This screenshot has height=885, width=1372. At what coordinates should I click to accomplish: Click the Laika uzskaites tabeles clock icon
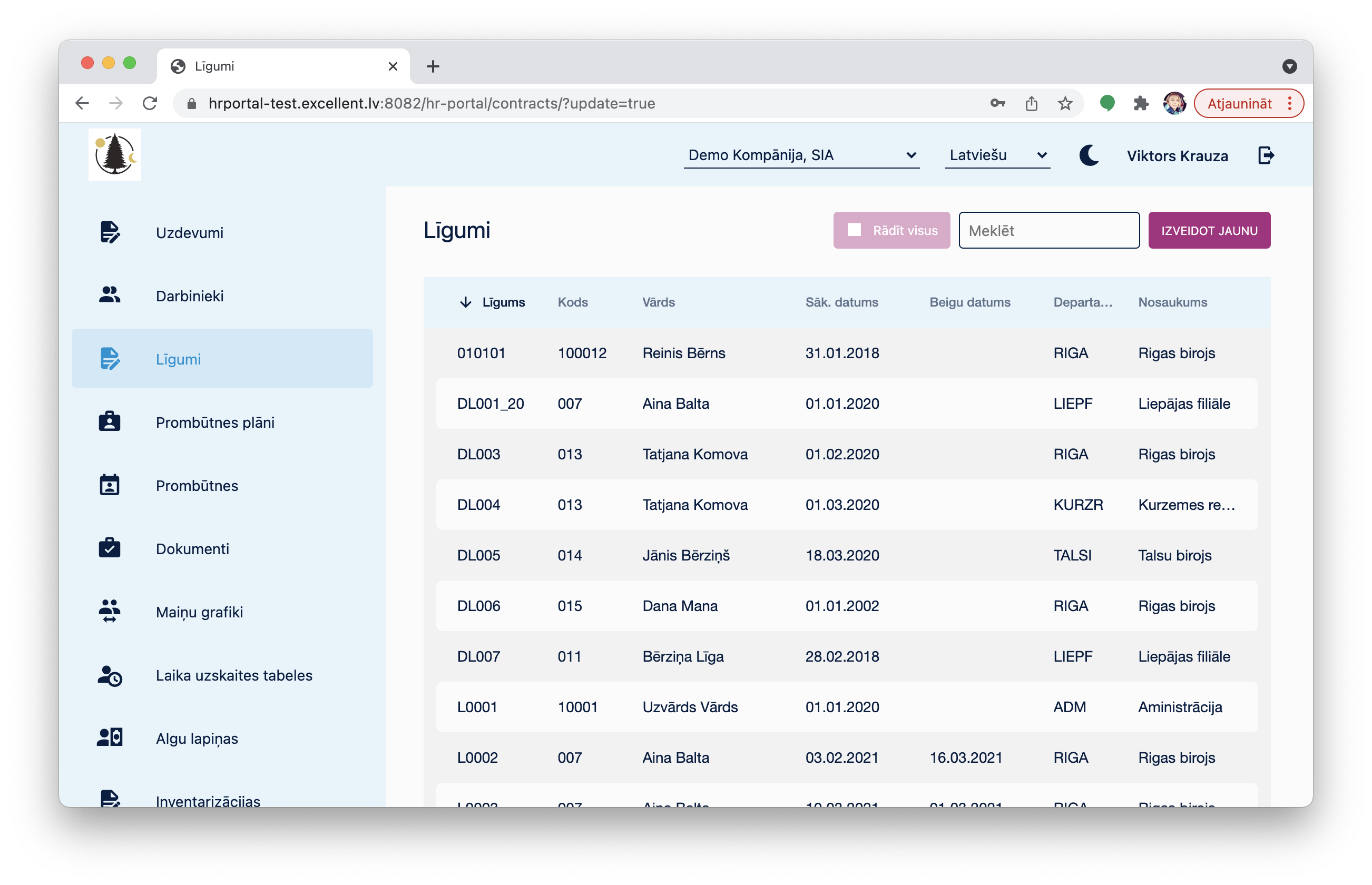[x=109, y=676]
